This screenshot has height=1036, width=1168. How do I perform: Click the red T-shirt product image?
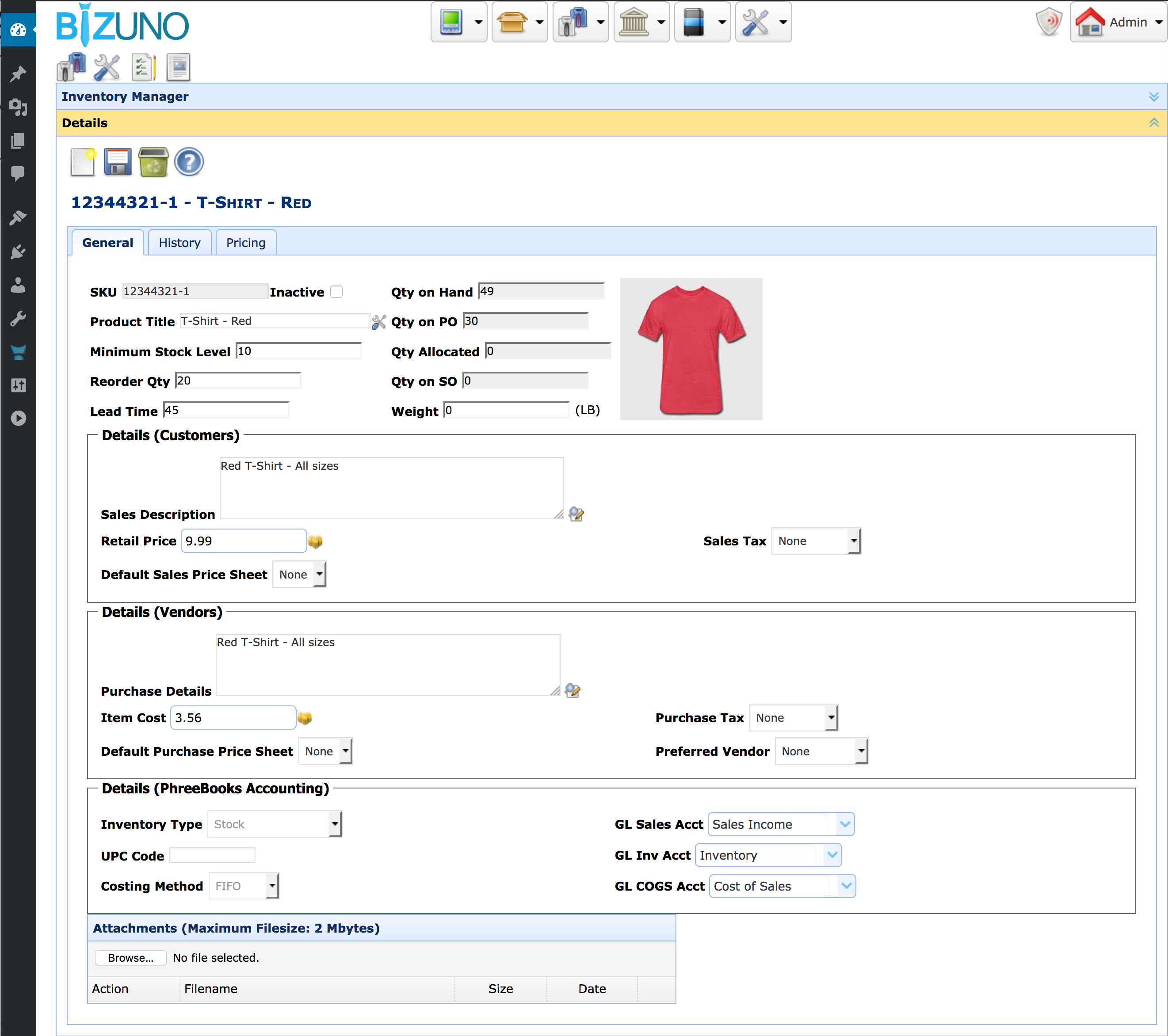point(691,349)
